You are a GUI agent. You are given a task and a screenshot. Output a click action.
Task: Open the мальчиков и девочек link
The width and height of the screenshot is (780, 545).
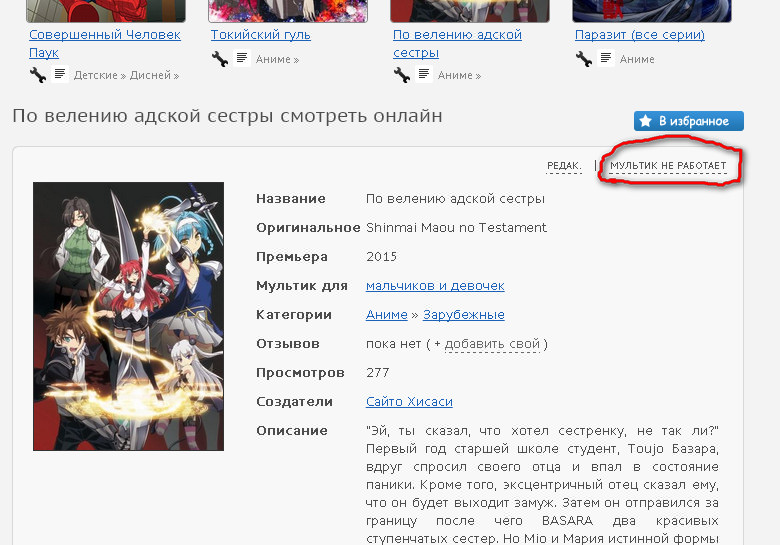click(x=435, y=286)
